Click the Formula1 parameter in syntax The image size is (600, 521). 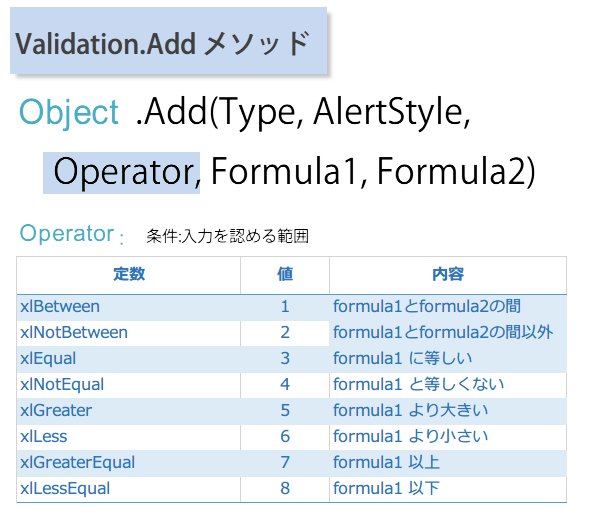(284, 171)
